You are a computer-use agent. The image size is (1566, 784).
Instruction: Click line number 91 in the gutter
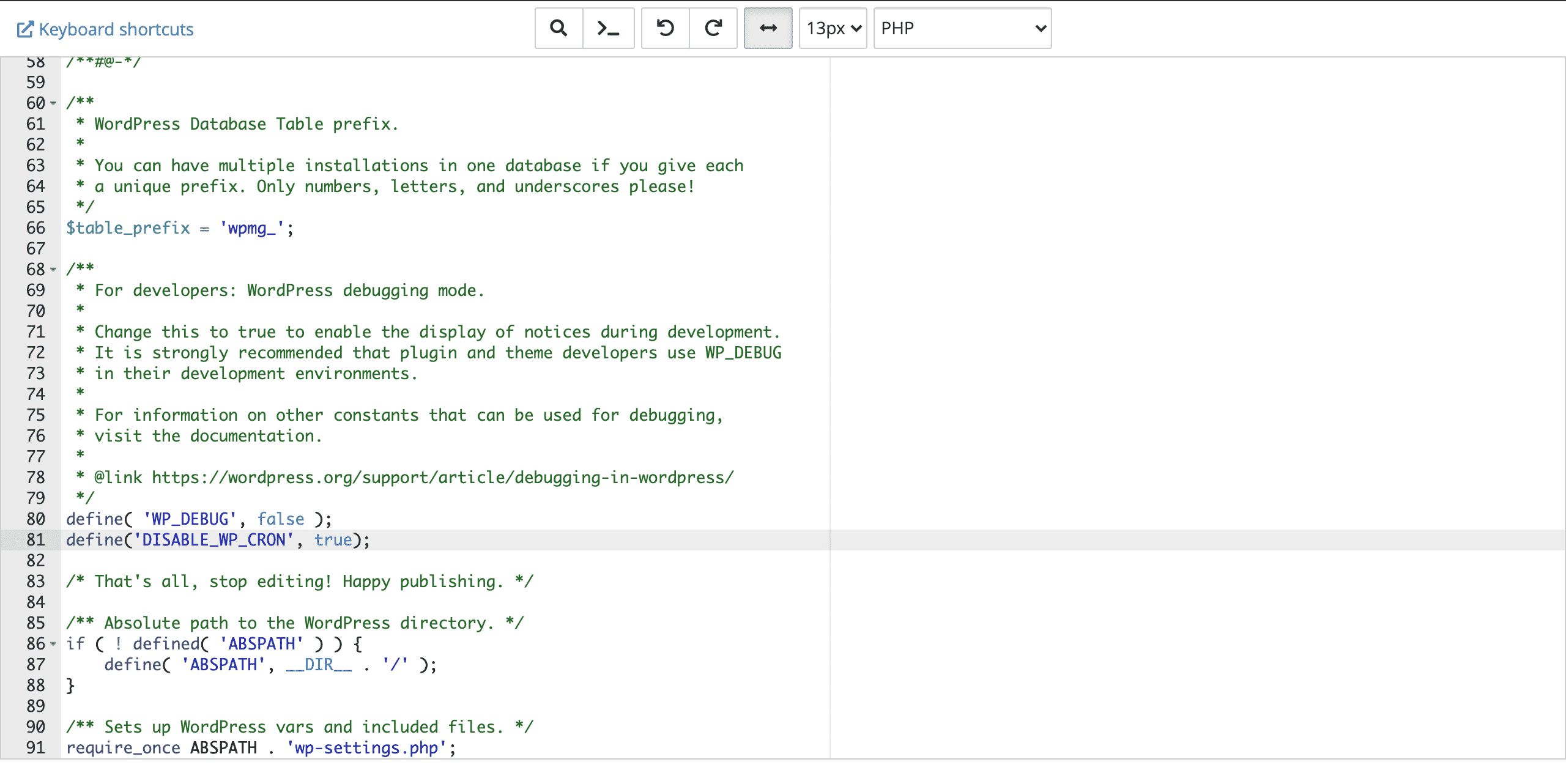(35, 748)
